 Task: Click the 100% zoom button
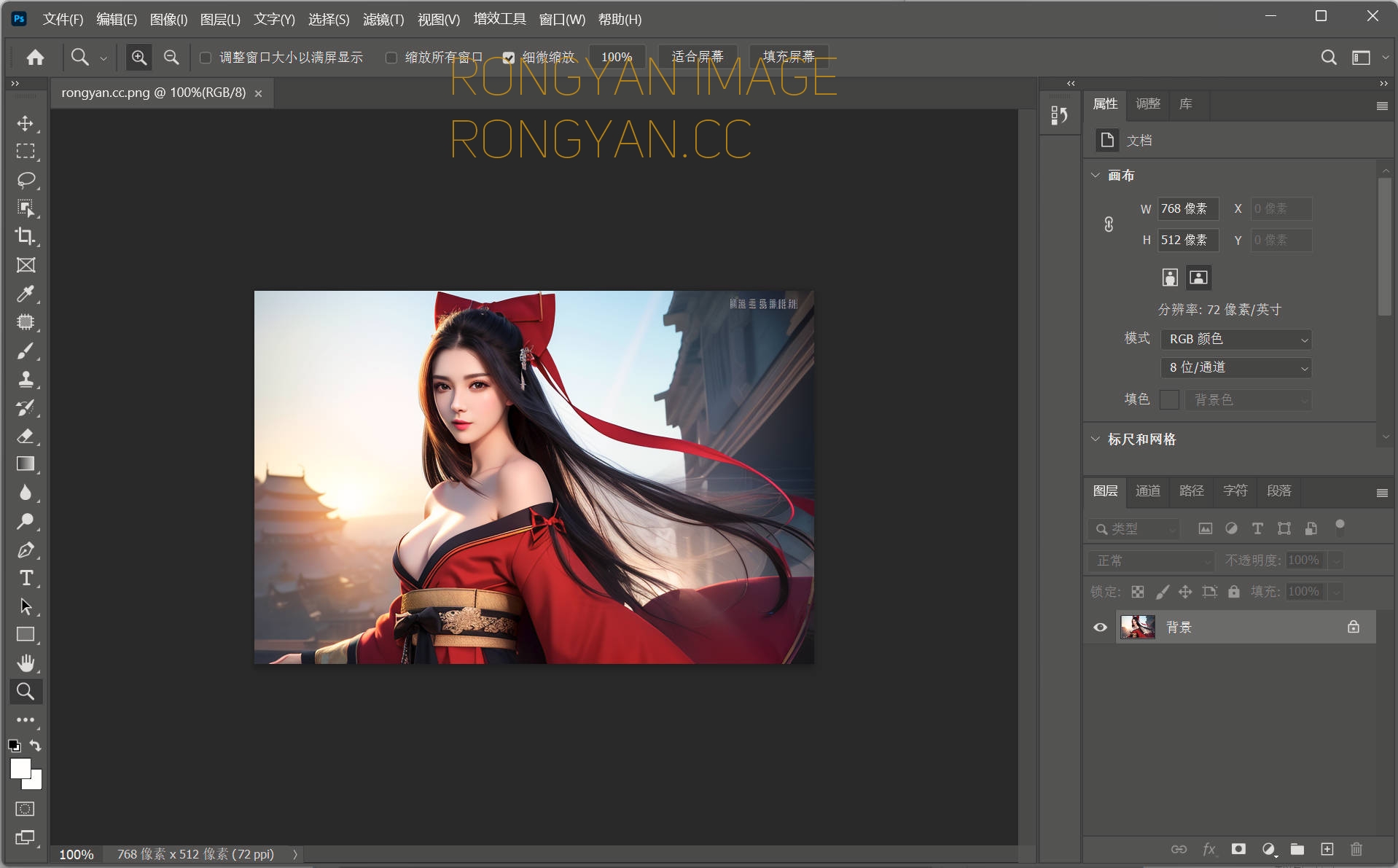click(617, 57)
